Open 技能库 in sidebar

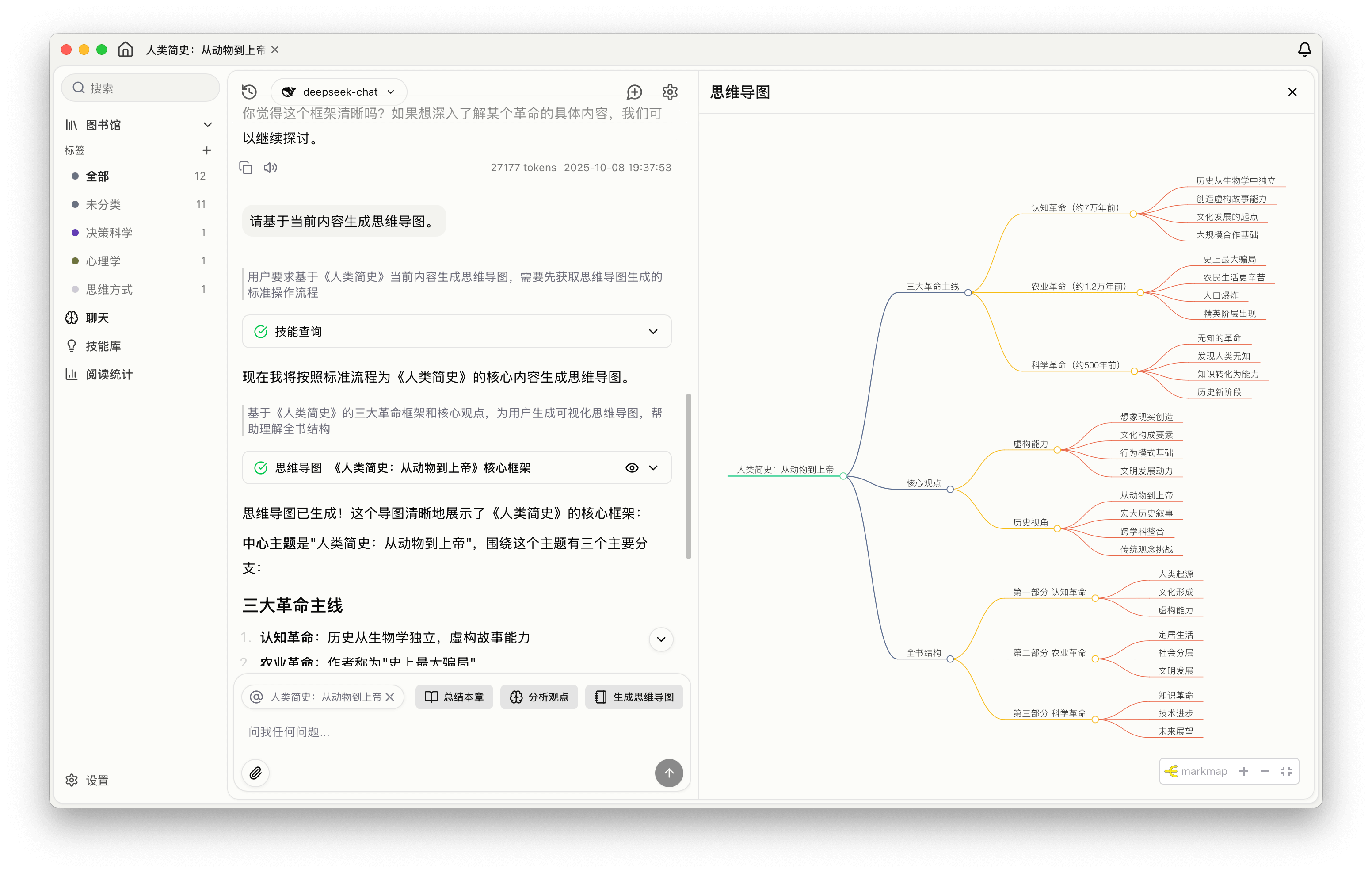click(103, 346)
